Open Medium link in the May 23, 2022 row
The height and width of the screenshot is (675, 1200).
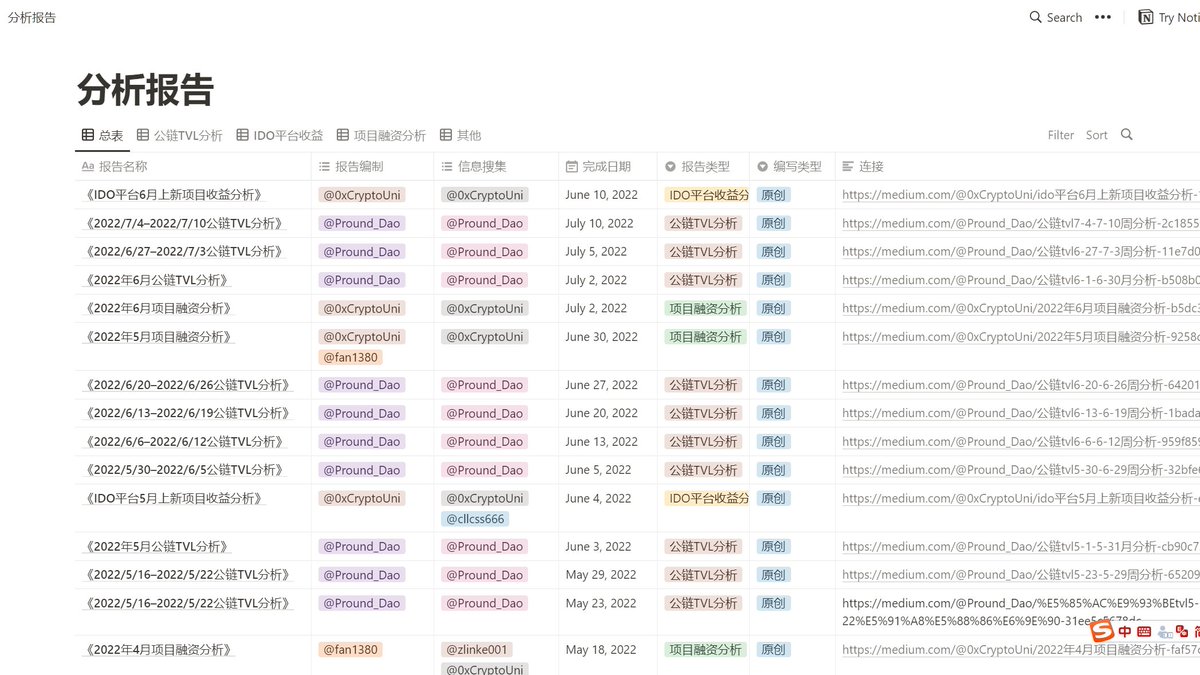[1020, 612]
